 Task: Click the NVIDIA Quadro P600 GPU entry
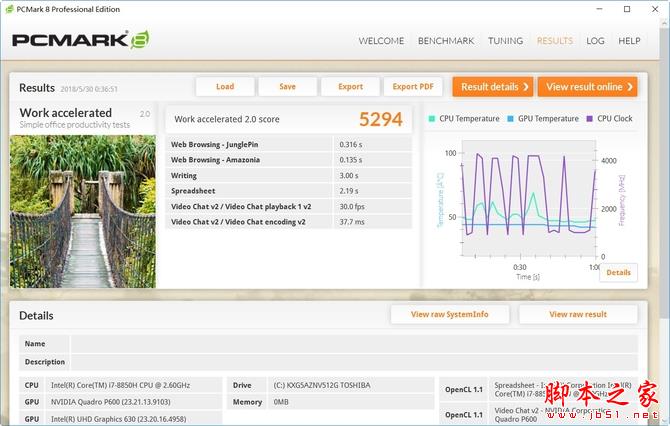(111, 402)
